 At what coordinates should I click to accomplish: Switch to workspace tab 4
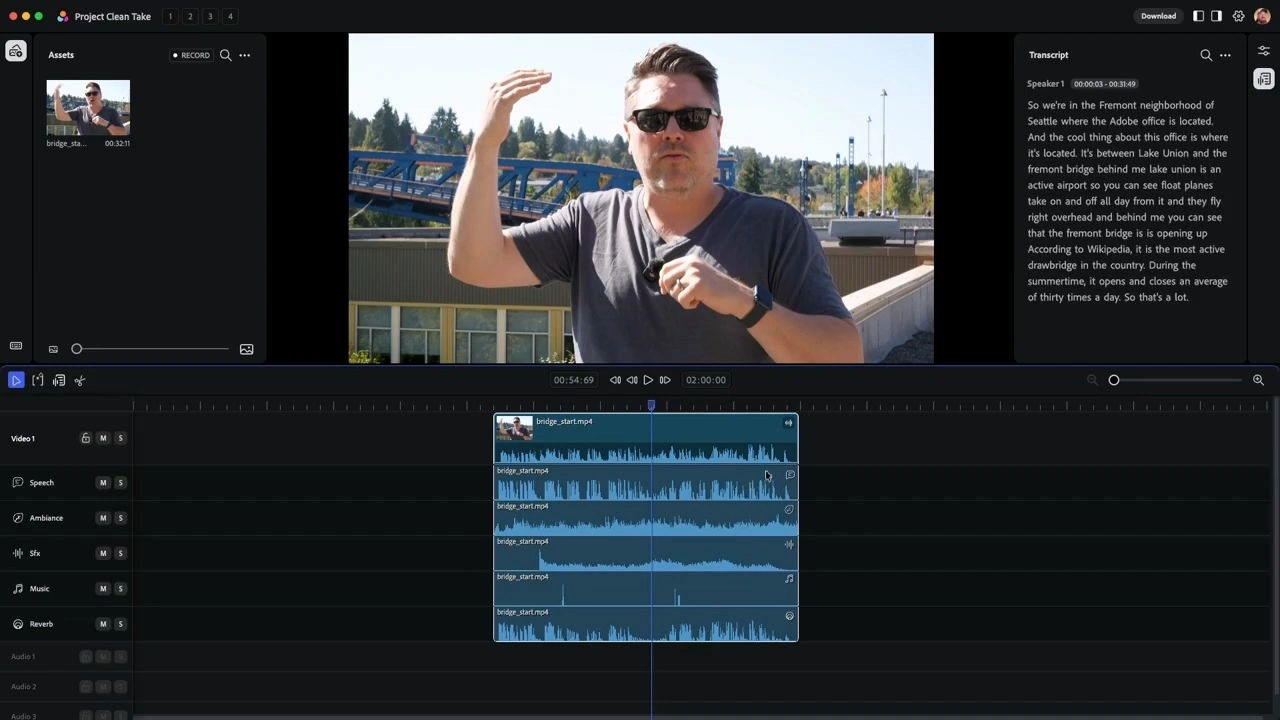pyautogui.click(x=230, y=16)
